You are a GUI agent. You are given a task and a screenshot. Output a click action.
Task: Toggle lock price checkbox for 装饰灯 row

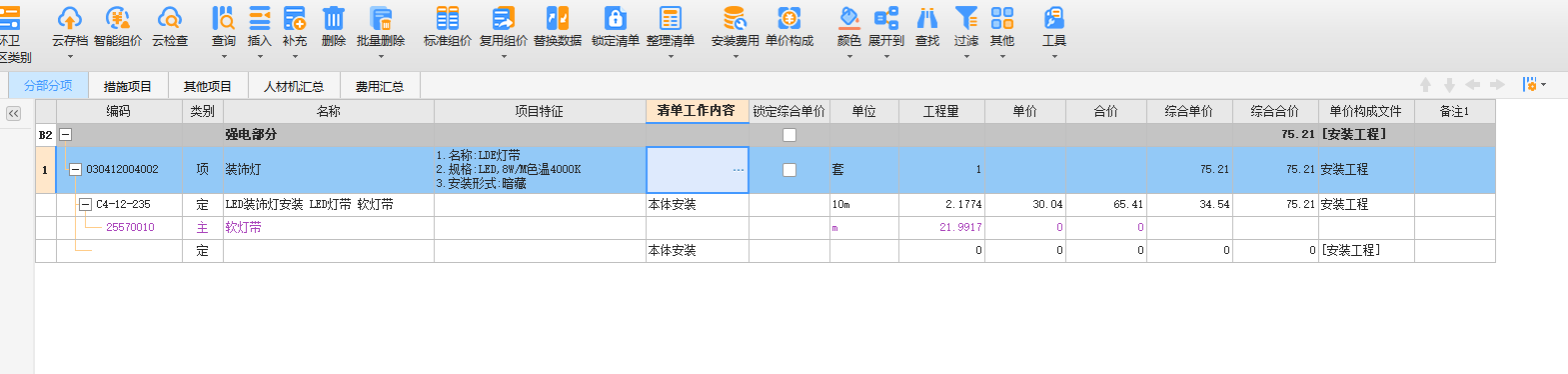click(x=789, y=170)
